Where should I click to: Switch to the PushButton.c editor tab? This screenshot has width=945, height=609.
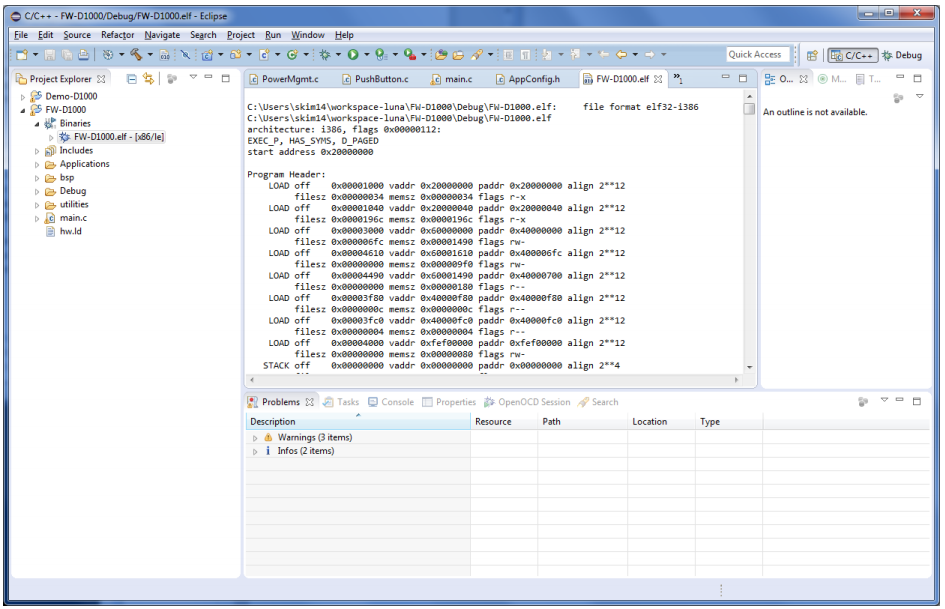coord(375,79)
